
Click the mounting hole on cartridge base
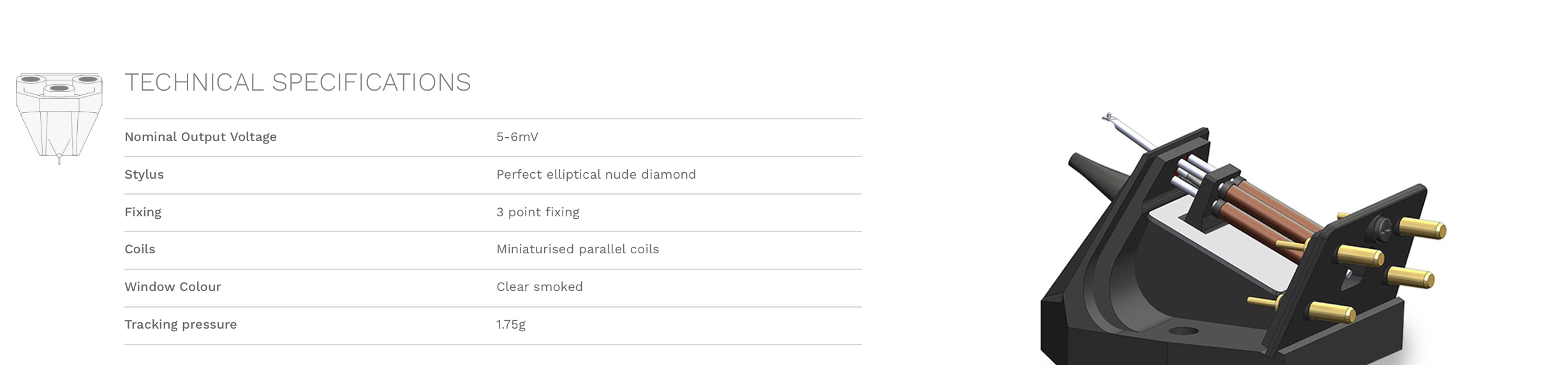(x=1185, y=331)
